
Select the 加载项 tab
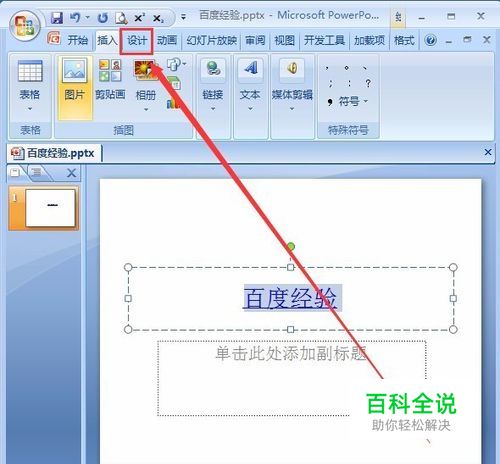click(369, 40)
